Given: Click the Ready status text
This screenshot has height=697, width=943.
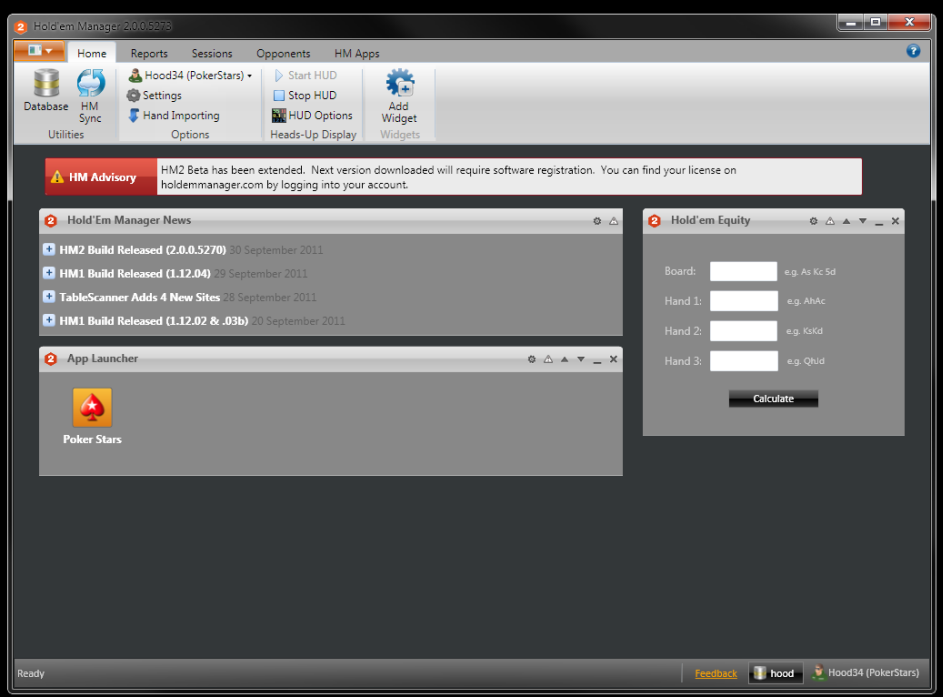Looking at the screenshot, I should (x=31, y=674).
